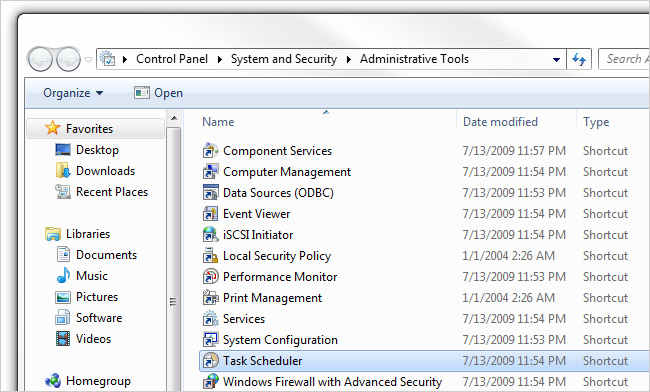Viewport: 650px width, 392px height.
Task: Go forward with the Forward arrow button
Action: tap(68, 59)
